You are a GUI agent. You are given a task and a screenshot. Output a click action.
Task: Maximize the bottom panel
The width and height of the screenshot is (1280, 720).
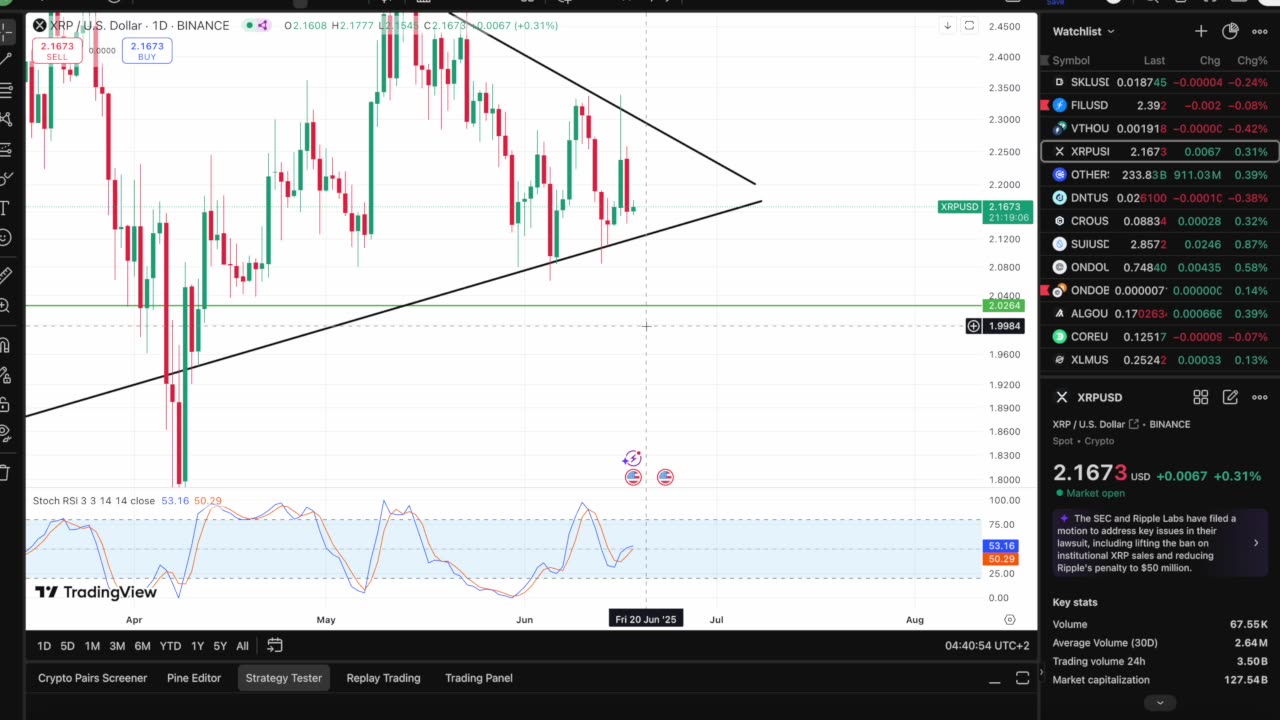(x=1022, y=678)
